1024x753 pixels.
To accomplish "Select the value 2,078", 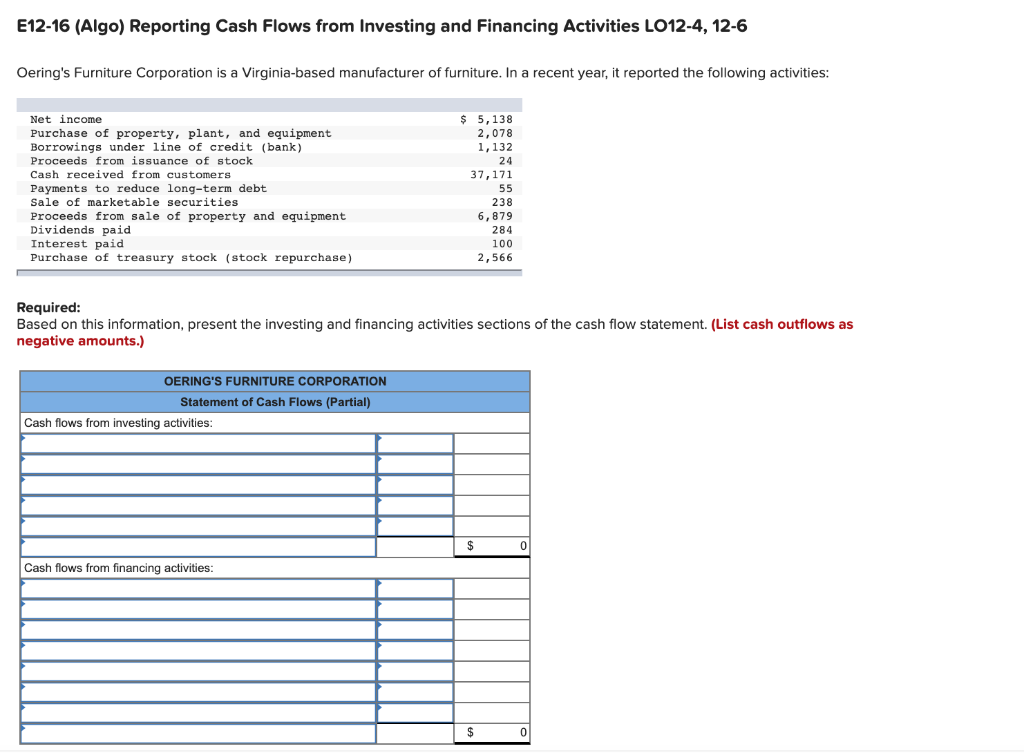I will [495, 133].
